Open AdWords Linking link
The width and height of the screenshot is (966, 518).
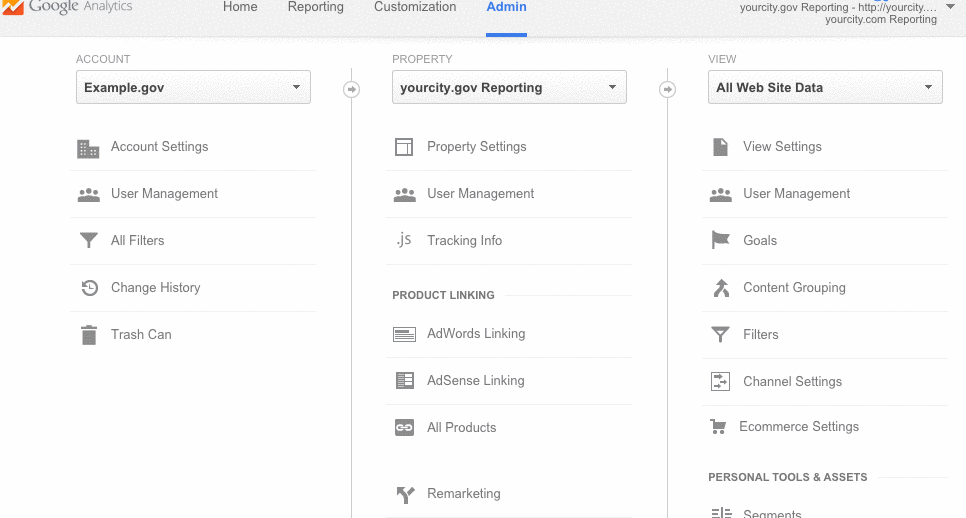476,333
